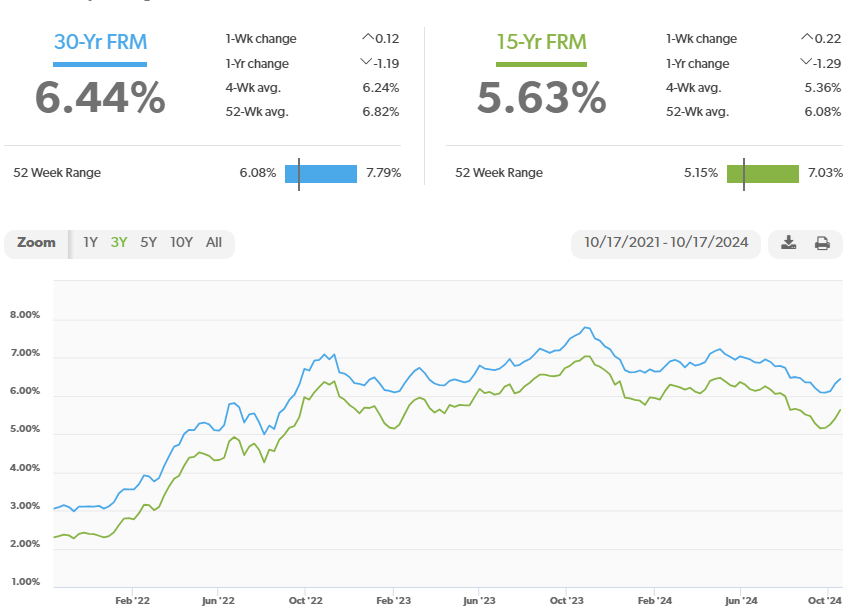
Task: Select the 30-Yr FRM heading
Action: [x=100, y=42]
